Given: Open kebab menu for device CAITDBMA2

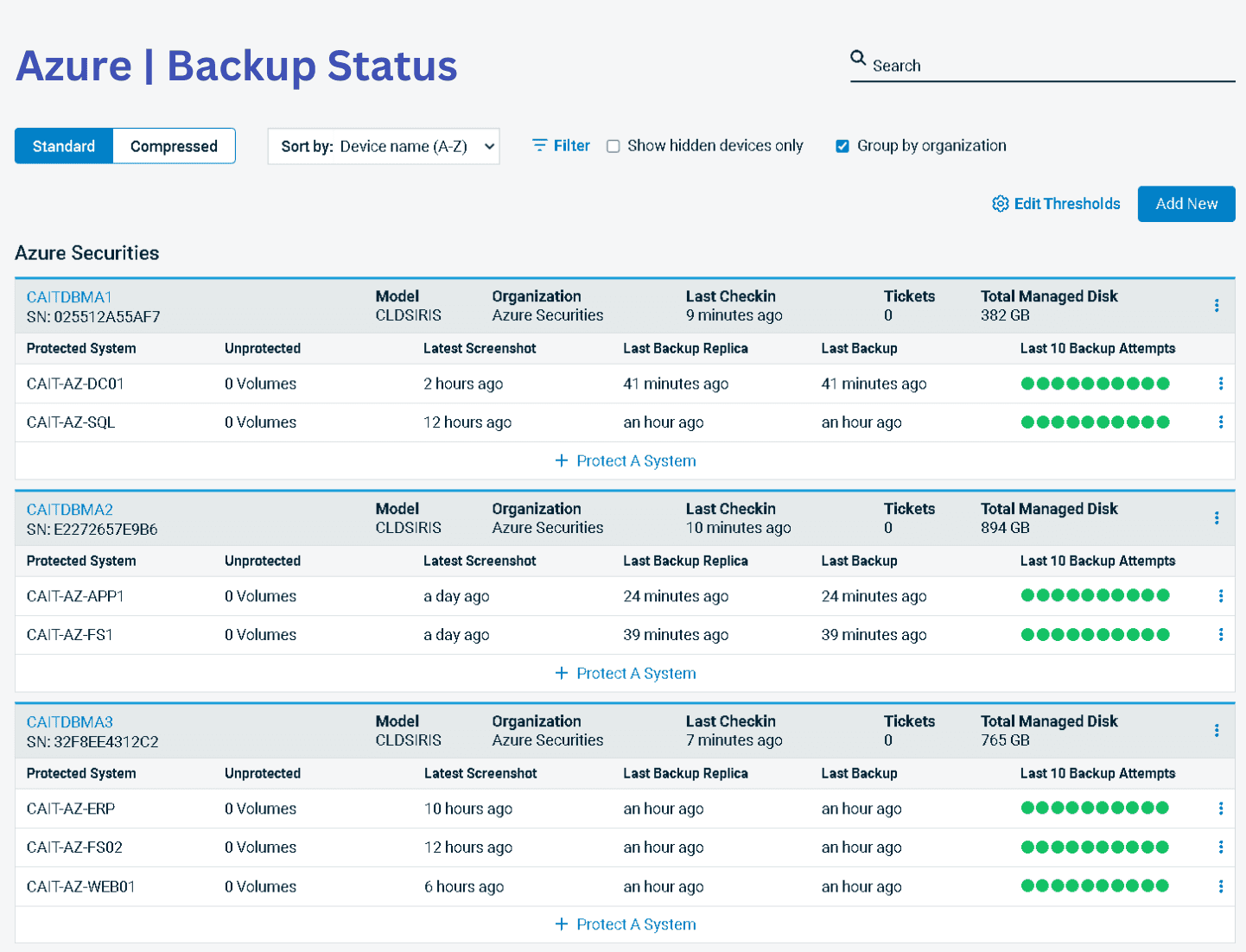Looking at the screenshot, I should point(1217,518).
